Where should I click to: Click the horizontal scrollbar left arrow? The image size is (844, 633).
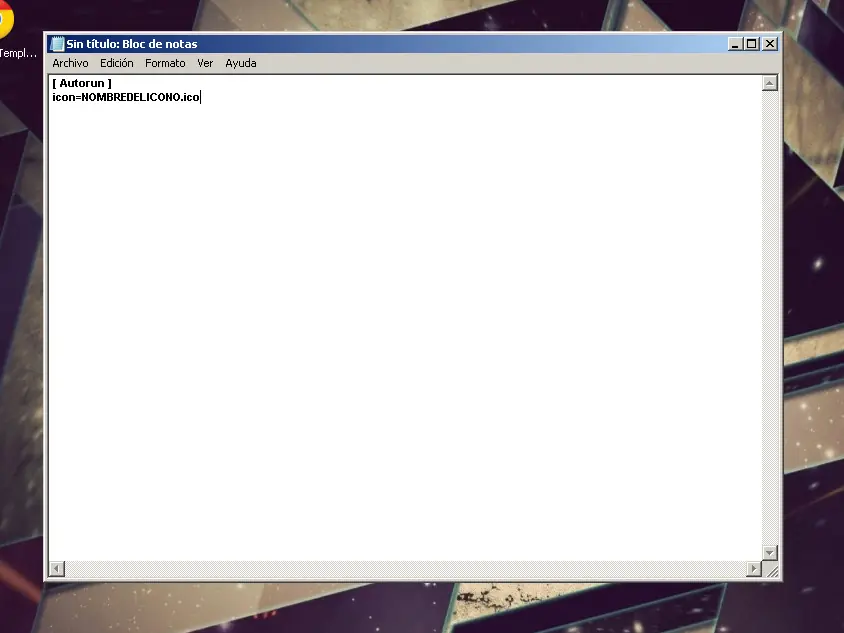(57, 568)
